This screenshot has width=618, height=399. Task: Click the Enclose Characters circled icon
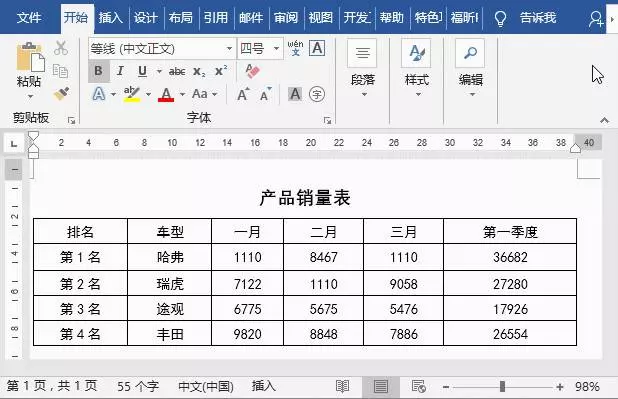pyautogui.click(x=317, y=94)
